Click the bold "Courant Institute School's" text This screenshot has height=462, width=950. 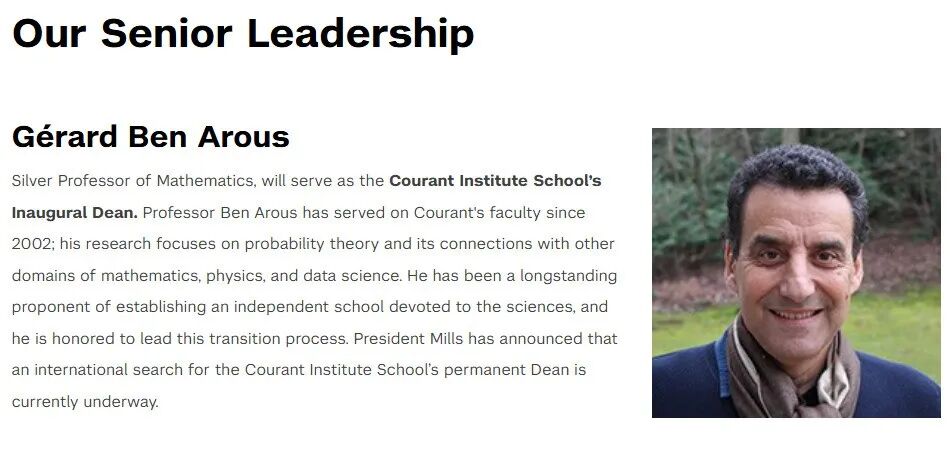pos(495,181)
